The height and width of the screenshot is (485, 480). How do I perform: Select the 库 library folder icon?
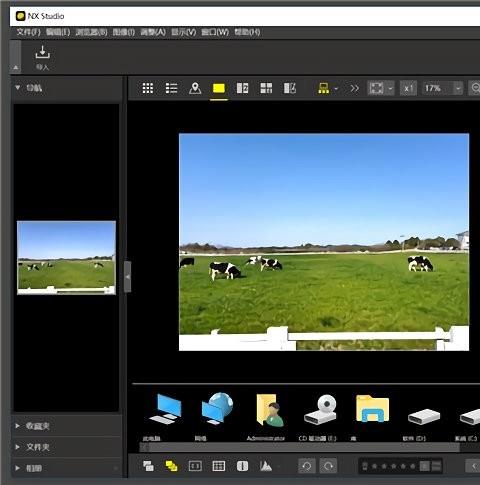click(372, 409)
